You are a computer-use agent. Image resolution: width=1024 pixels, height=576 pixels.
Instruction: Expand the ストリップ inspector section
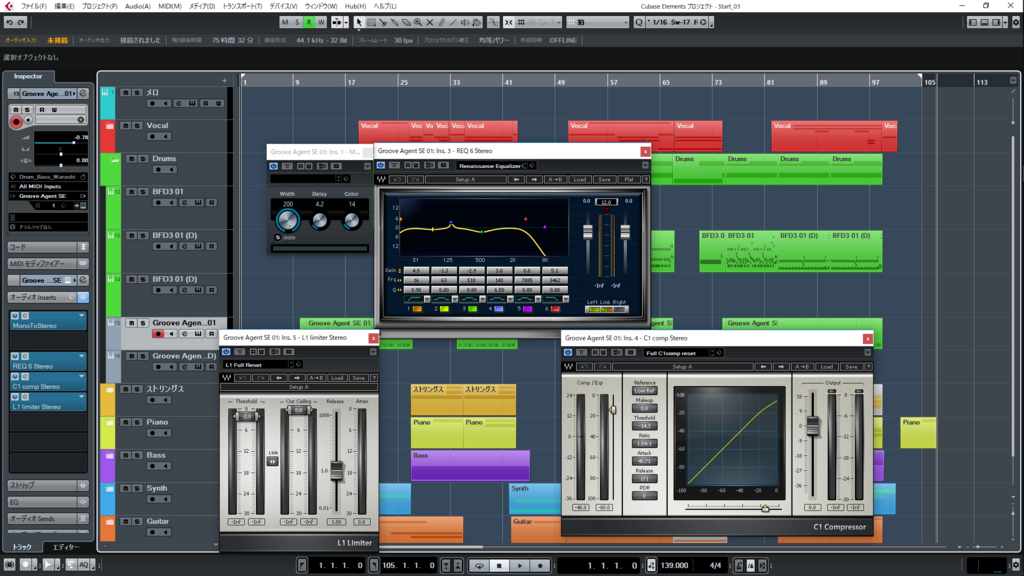click(48, 486)
